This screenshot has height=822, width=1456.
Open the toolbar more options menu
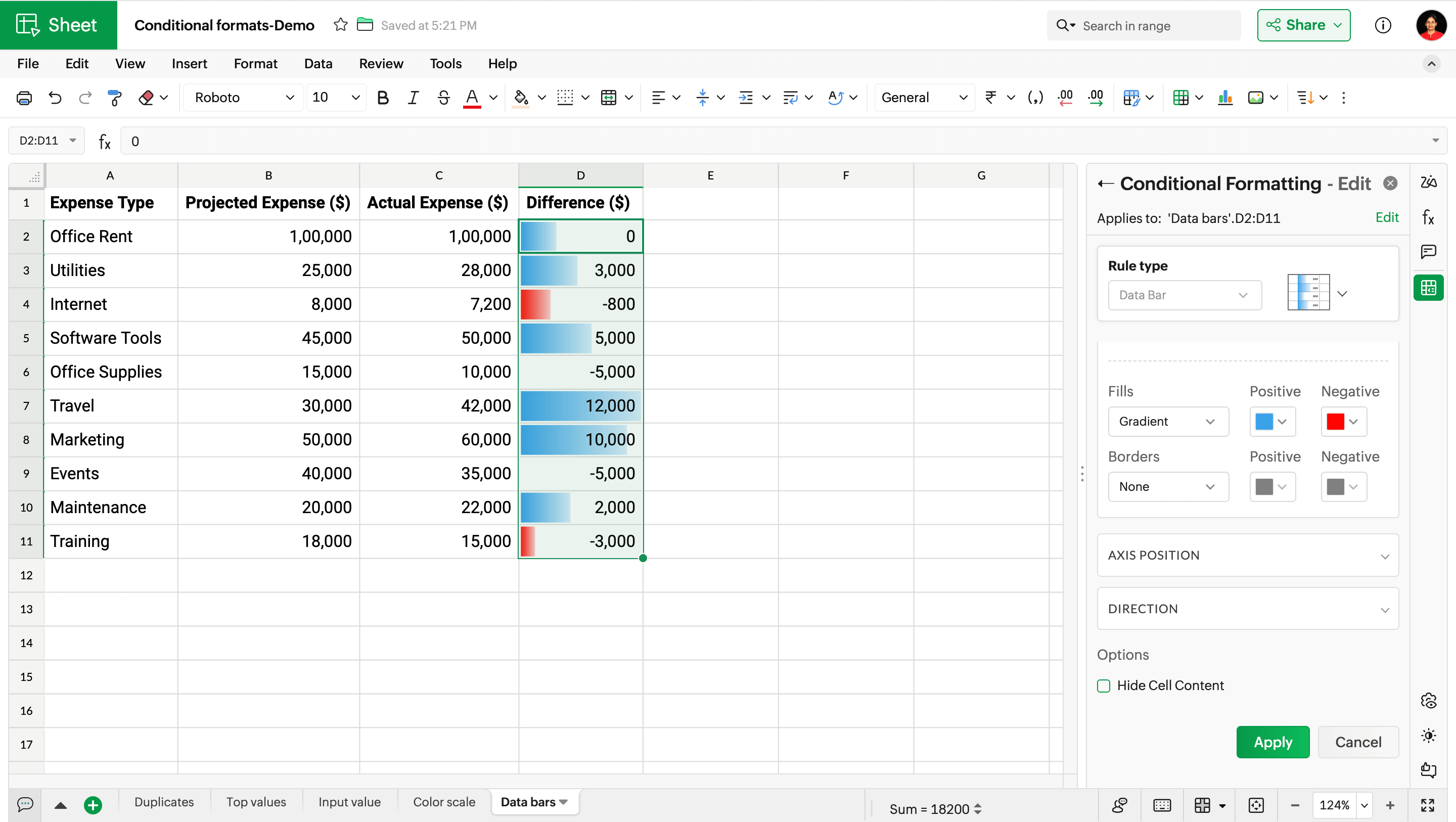pos(1344,98)
